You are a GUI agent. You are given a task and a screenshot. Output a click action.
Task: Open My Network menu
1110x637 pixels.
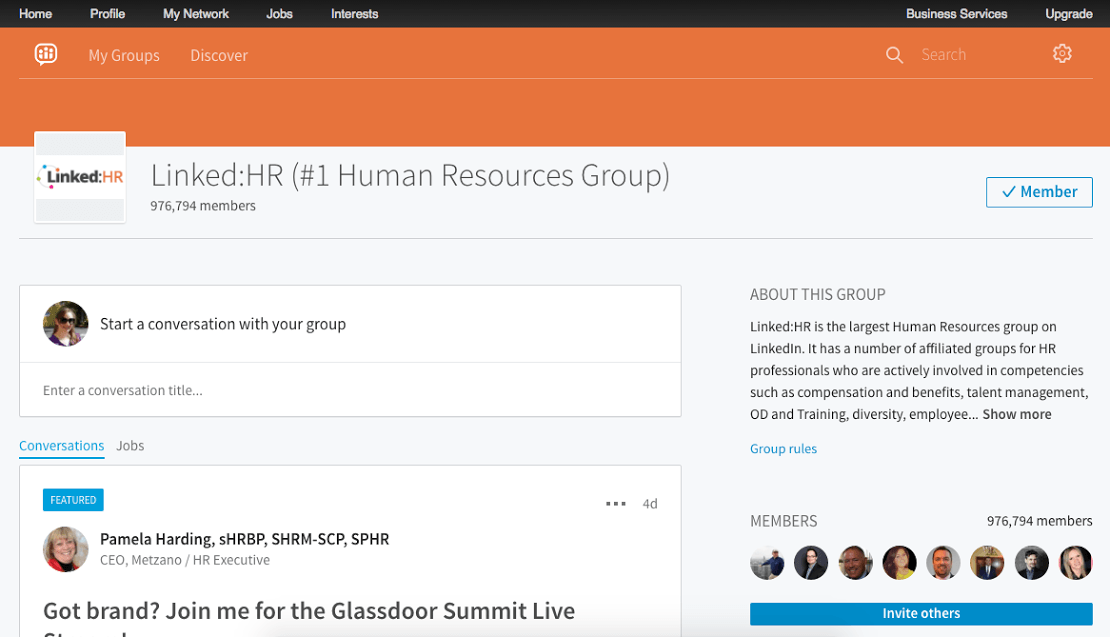click(x=196, y=13)
